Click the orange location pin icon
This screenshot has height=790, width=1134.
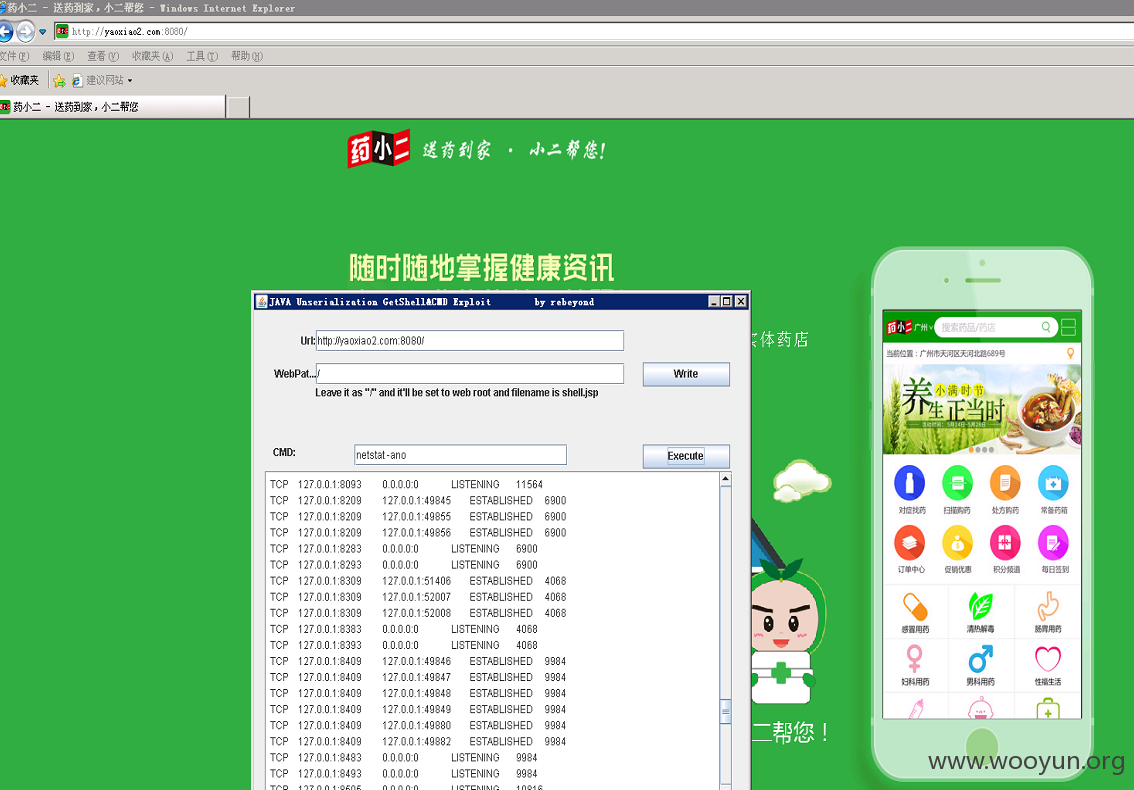[x=1070, y=353]
